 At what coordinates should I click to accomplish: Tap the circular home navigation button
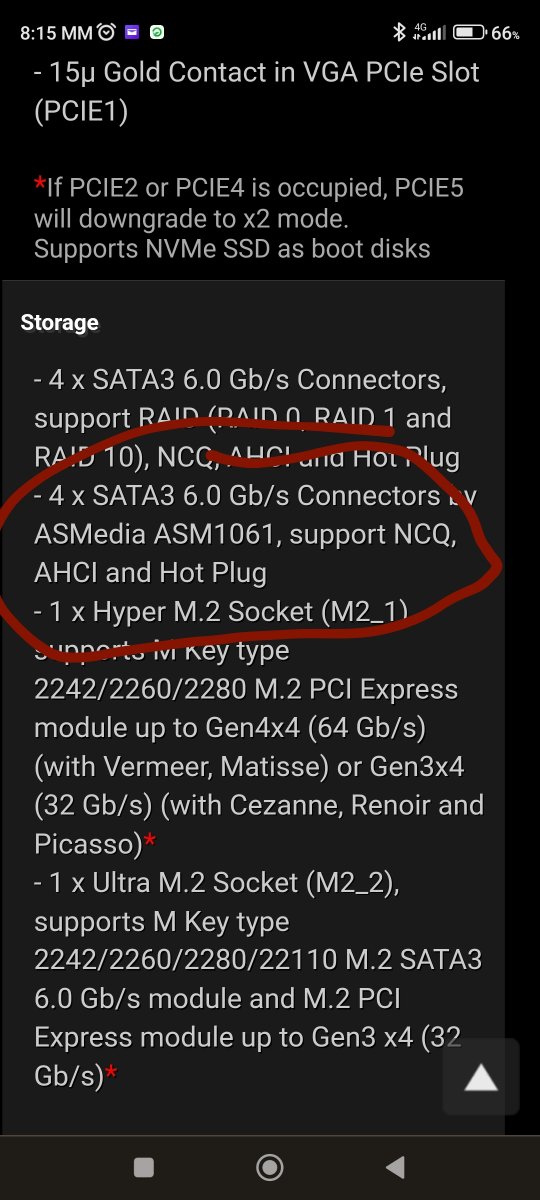(269, 1167)
